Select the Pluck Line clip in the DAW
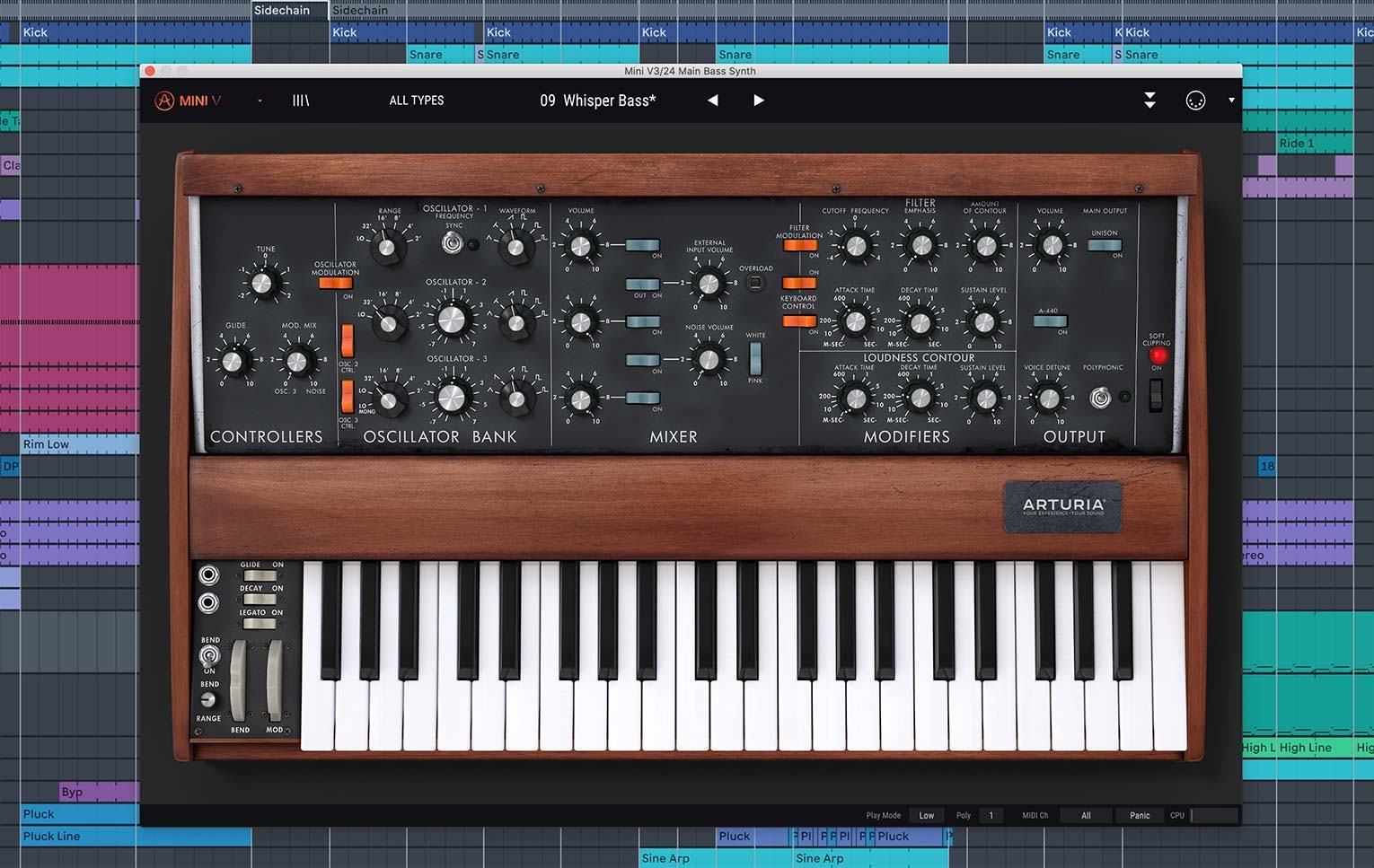Screen dimensions: 1374x868 [136, 837]
